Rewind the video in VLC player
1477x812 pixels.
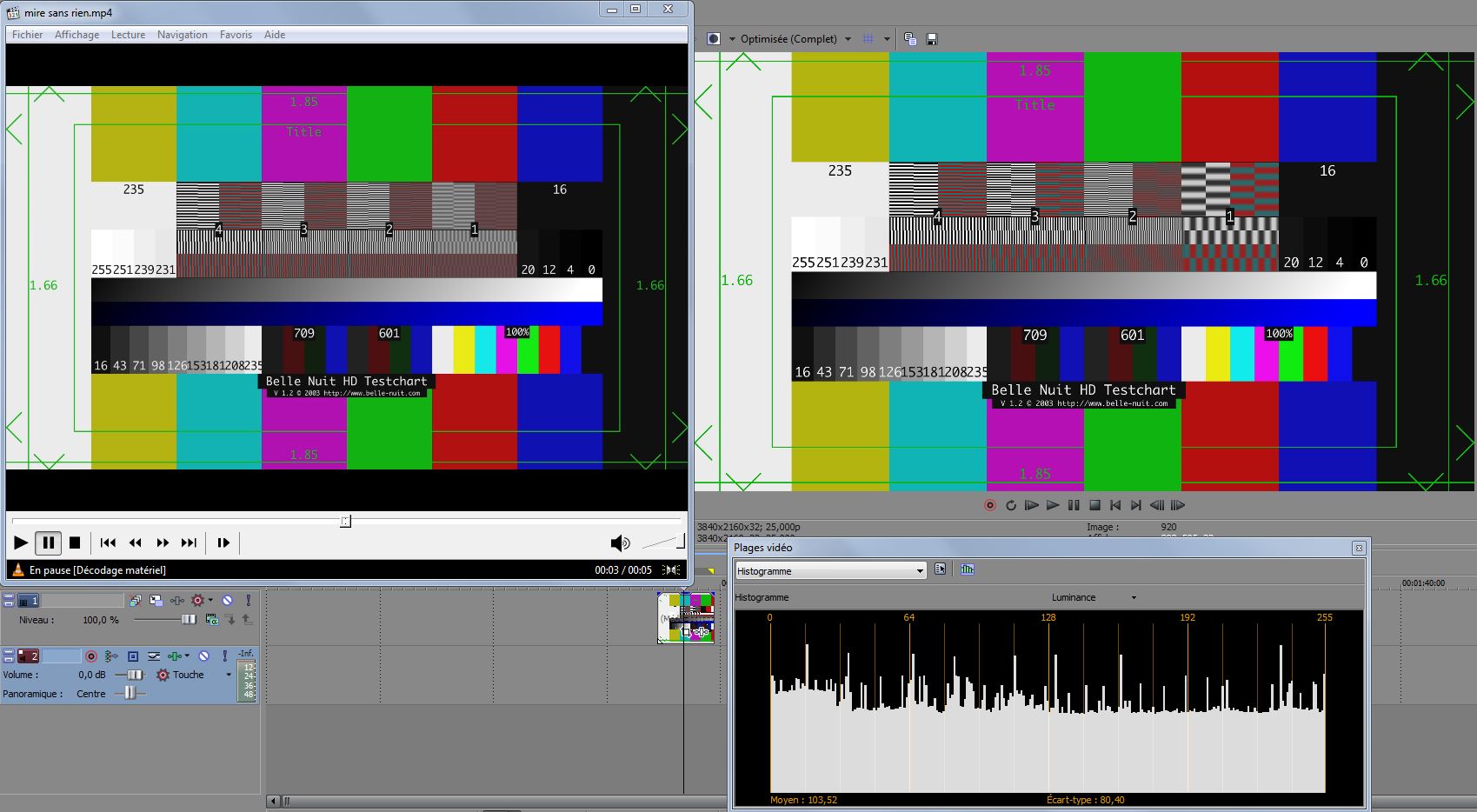click(x=136, y=542)
